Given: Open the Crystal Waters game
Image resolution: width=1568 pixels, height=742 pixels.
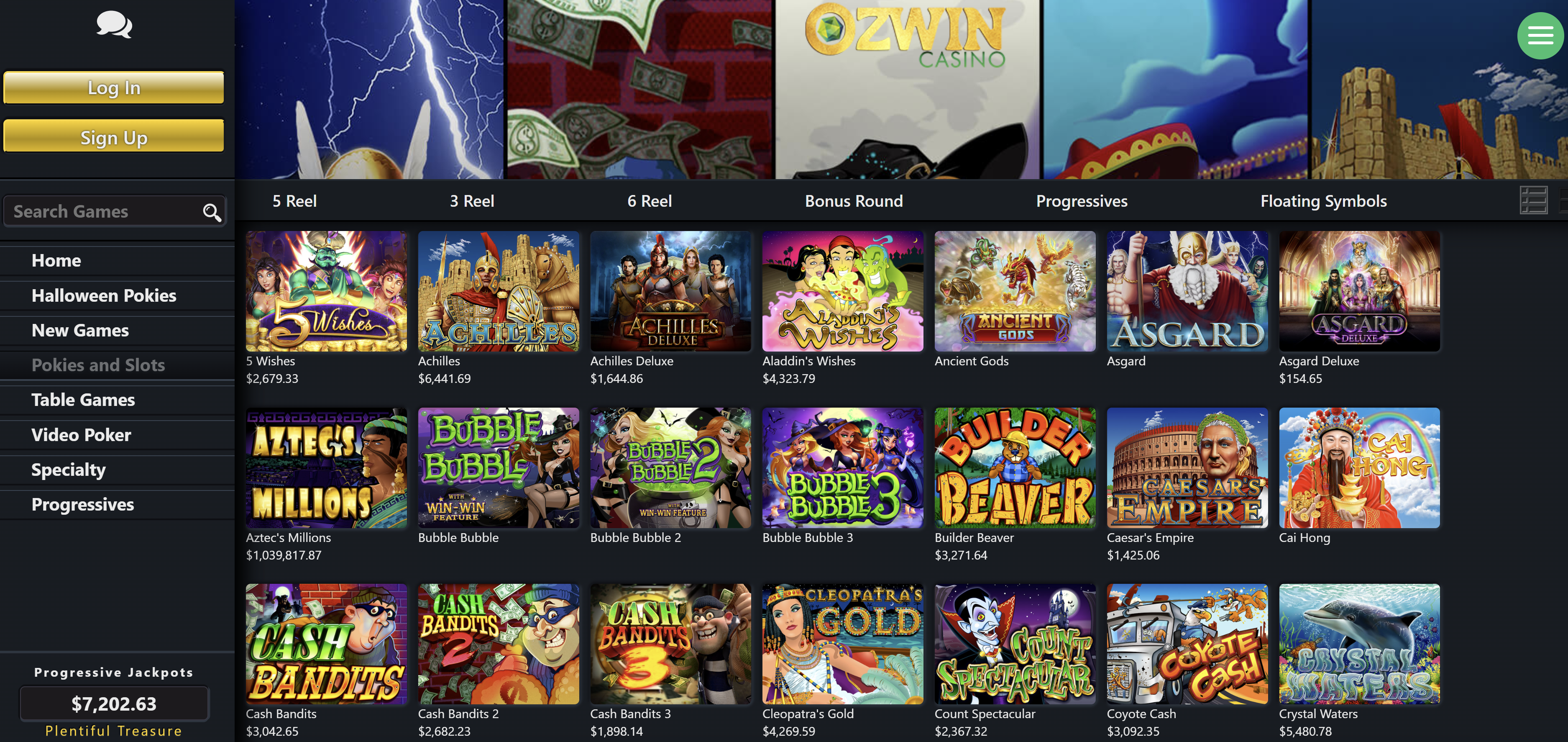Looking at the screenshot, I should pos(1359,644).
